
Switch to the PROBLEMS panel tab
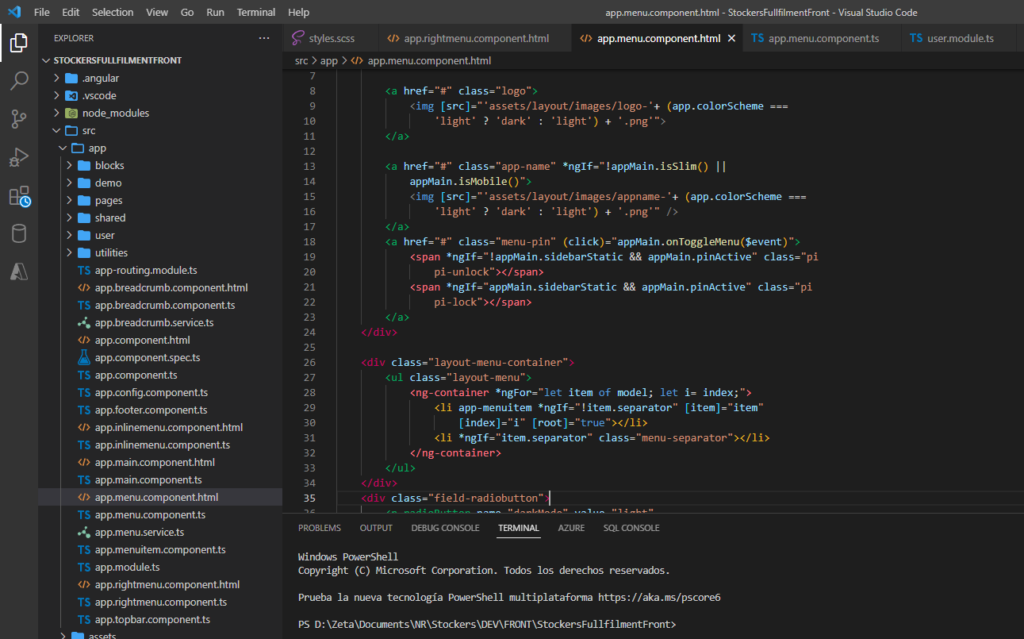(x=319, y=528)
